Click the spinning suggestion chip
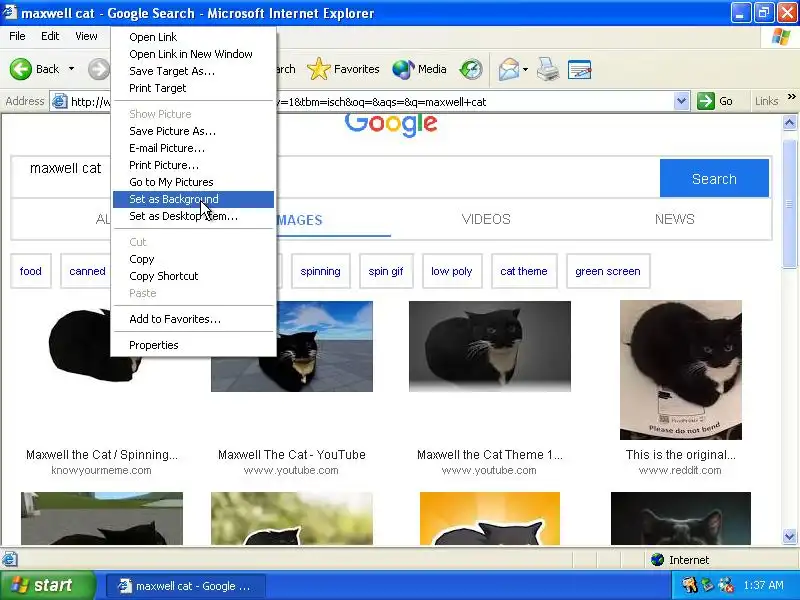The image size is (800, 600). (320, 271)
